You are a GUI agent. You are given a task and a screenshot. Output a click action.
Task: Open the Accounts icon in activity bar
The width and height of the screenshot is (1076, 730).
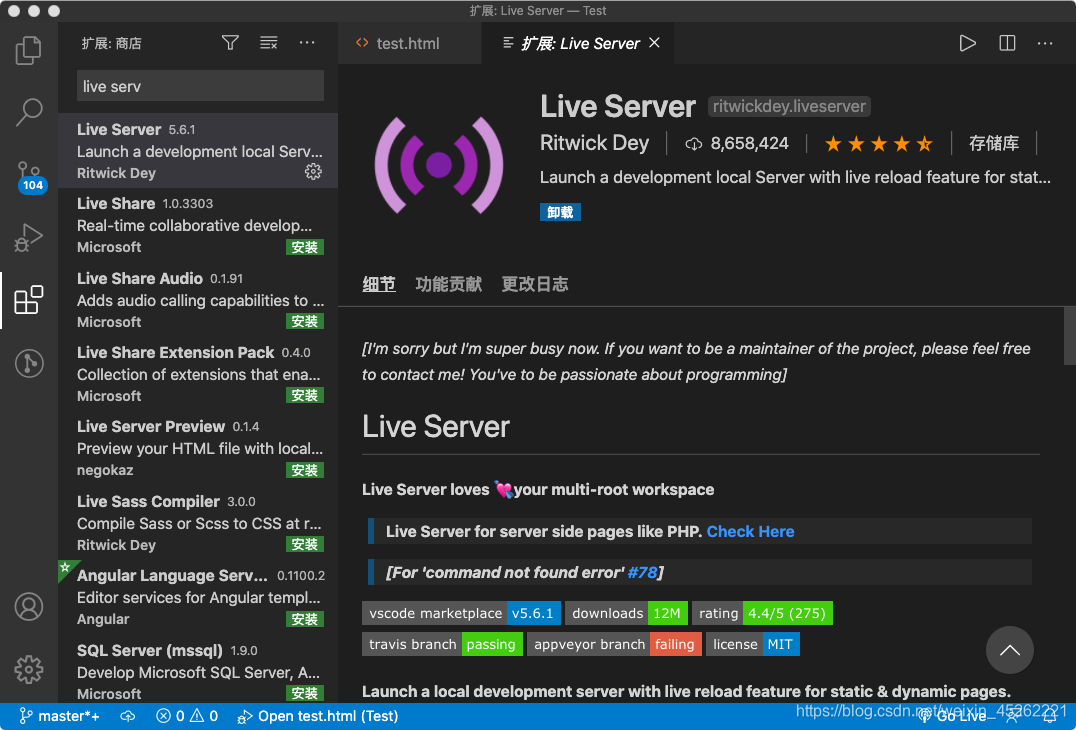pos(29,607)
